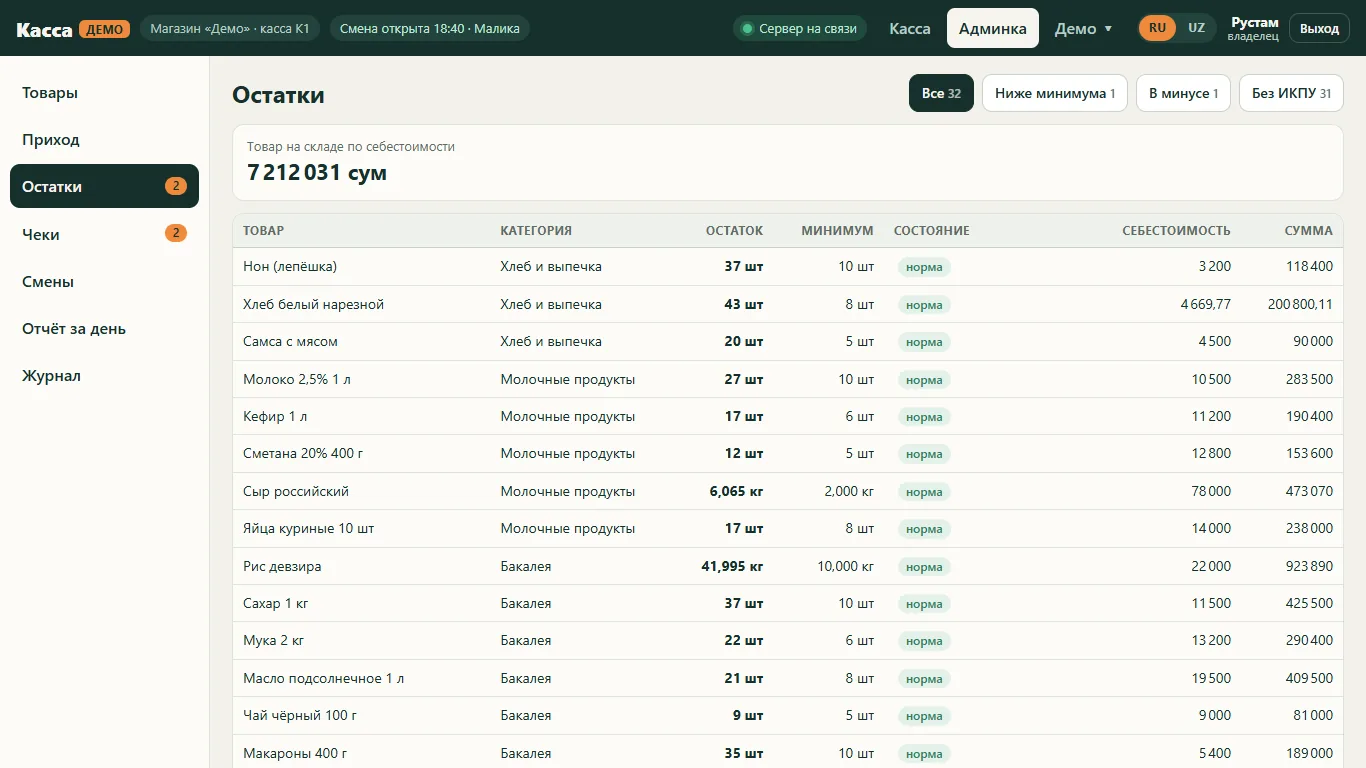Open the Демо dropdown menu
Screen dimensions: 1366x768
click(1083, 29)
